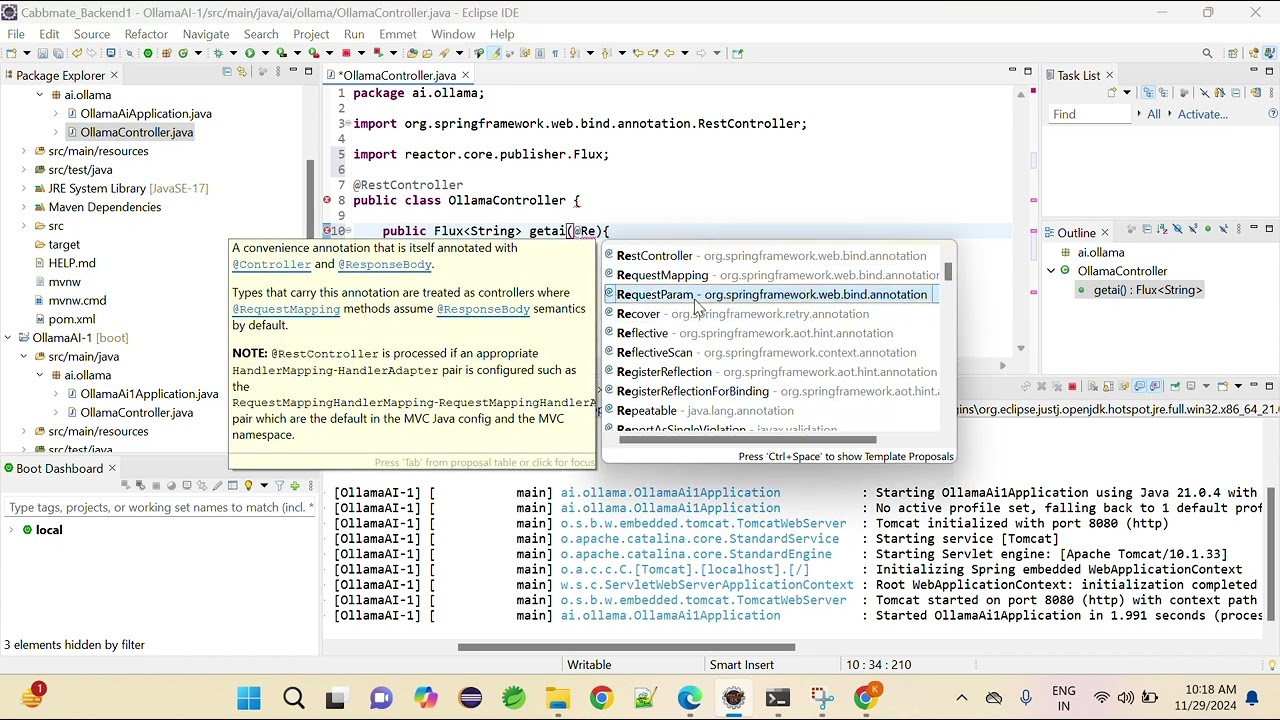Open the Emmet menu
The height and width of the screenshot is (720, 1280).
pos(397,34)
